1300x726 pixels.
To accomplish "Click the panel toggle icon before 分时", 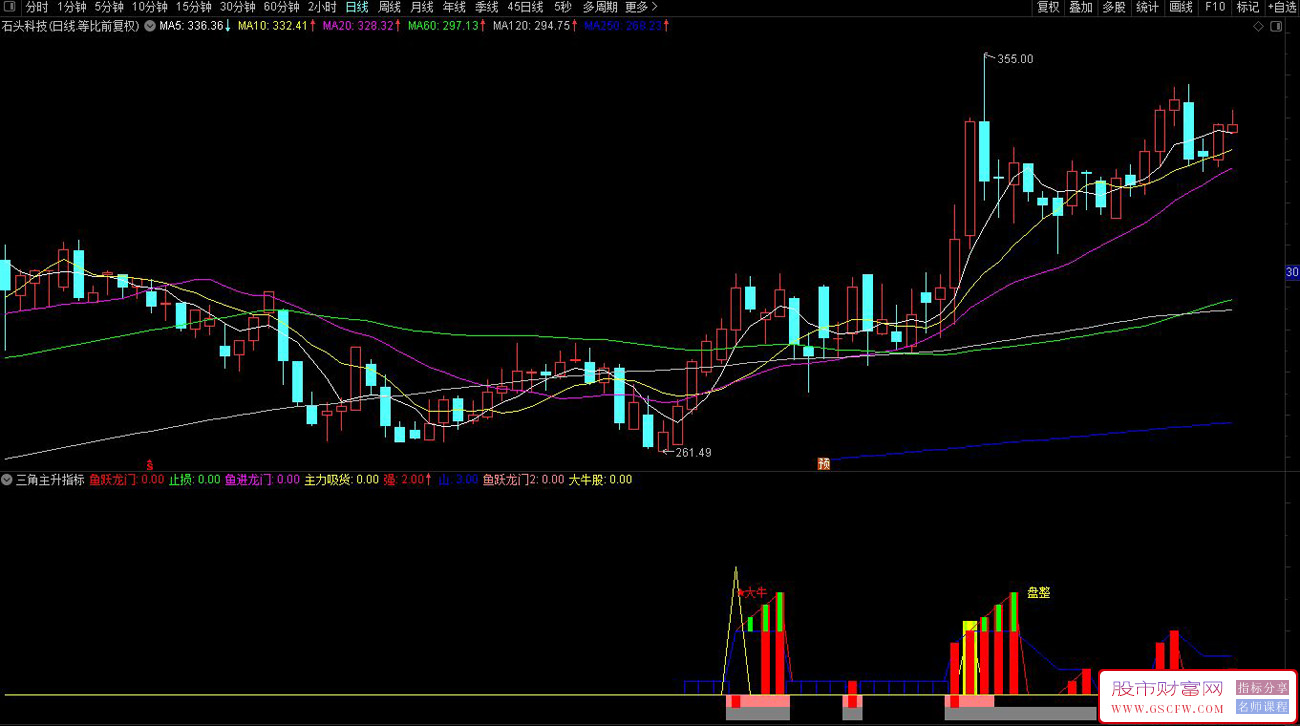I will pos(11,7).
